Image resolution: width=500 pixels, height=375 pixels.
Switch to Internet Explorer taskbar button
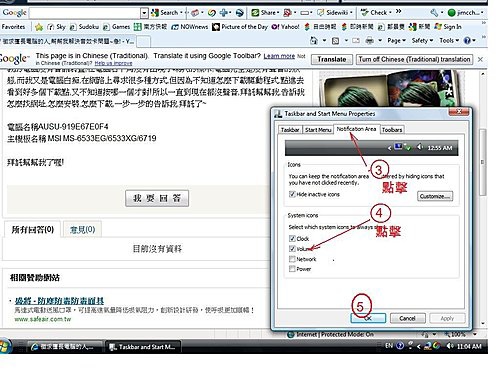point(65,347)
